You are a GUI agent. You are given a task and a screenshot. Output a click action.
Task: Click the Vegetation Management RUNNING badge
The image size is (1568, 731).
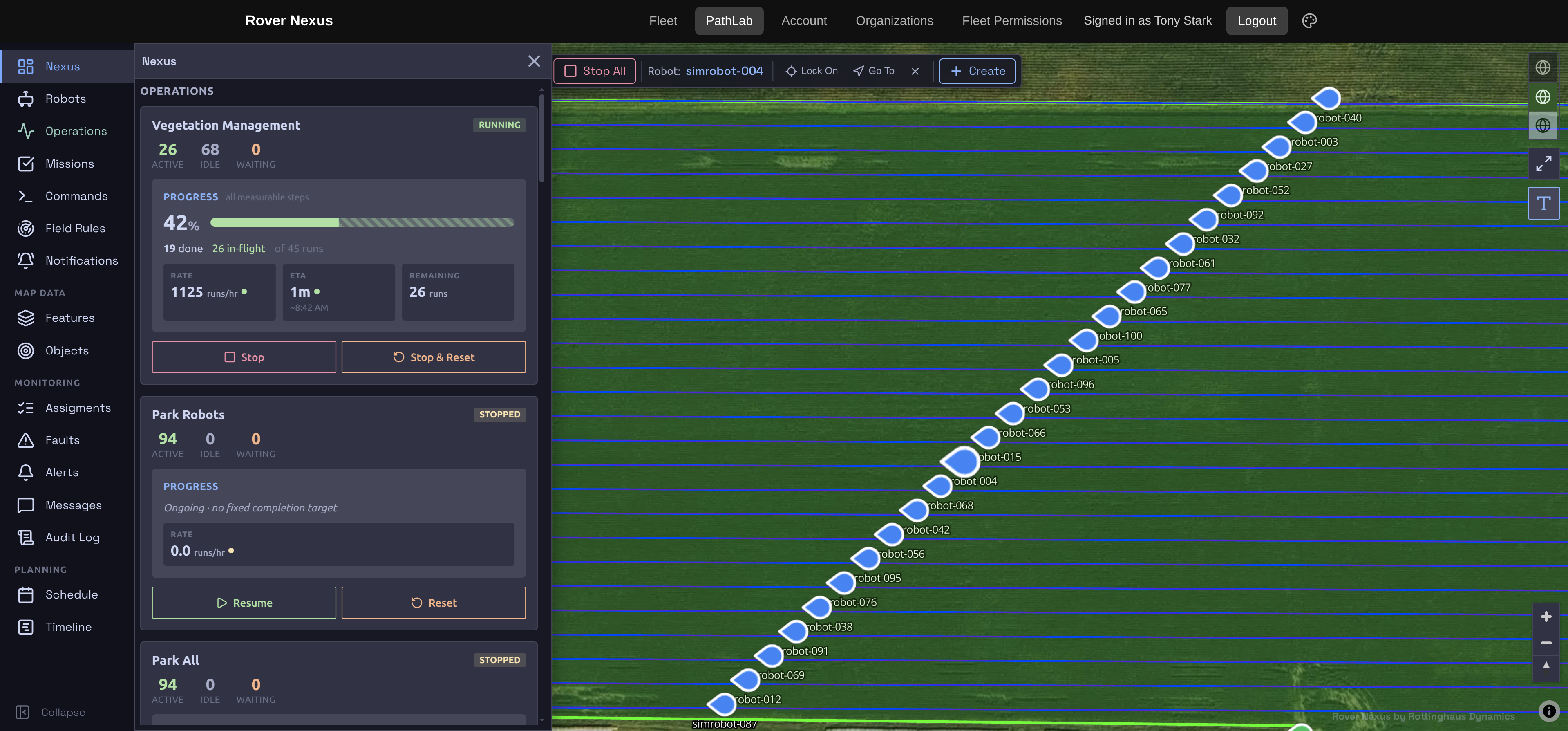tap(499, 125)
